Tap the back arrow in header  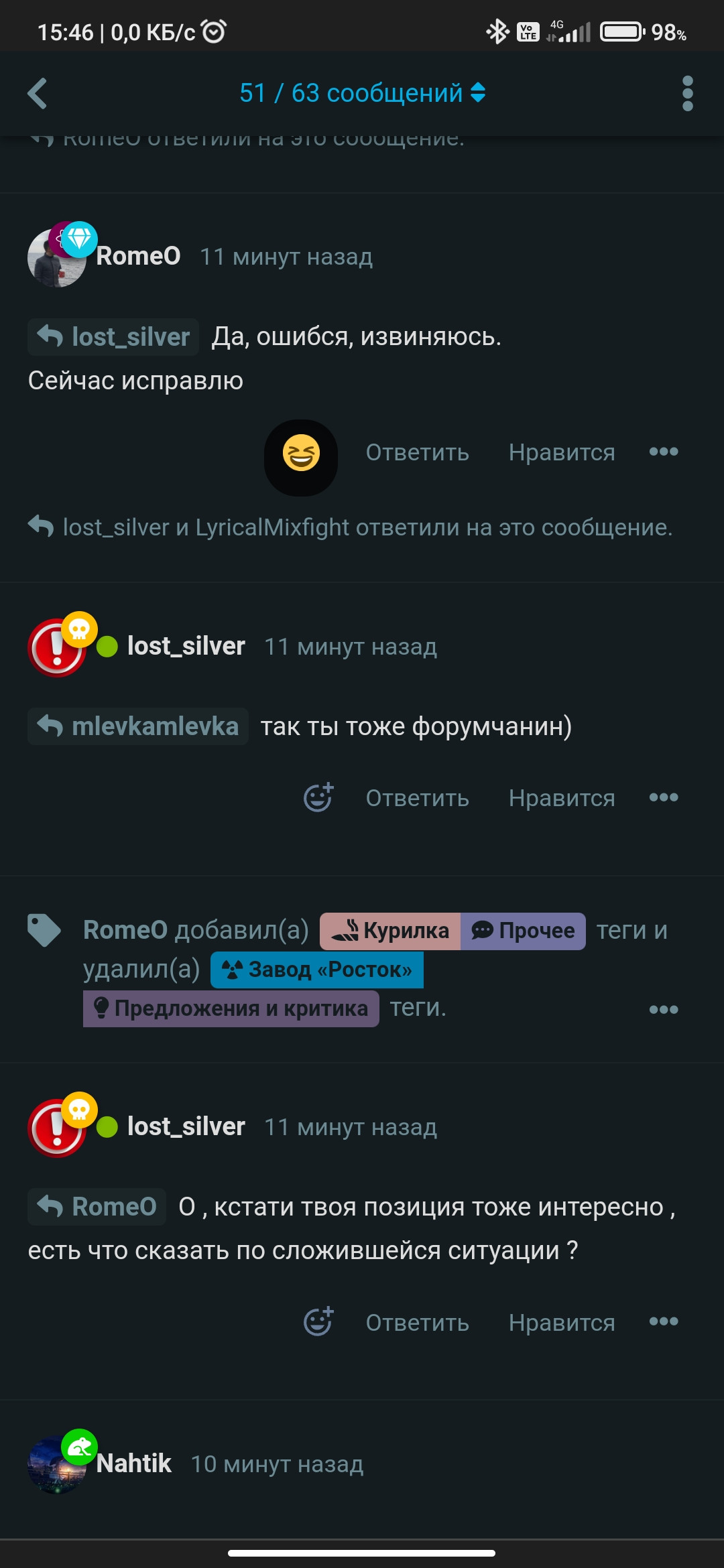click(x=38, y=93)
